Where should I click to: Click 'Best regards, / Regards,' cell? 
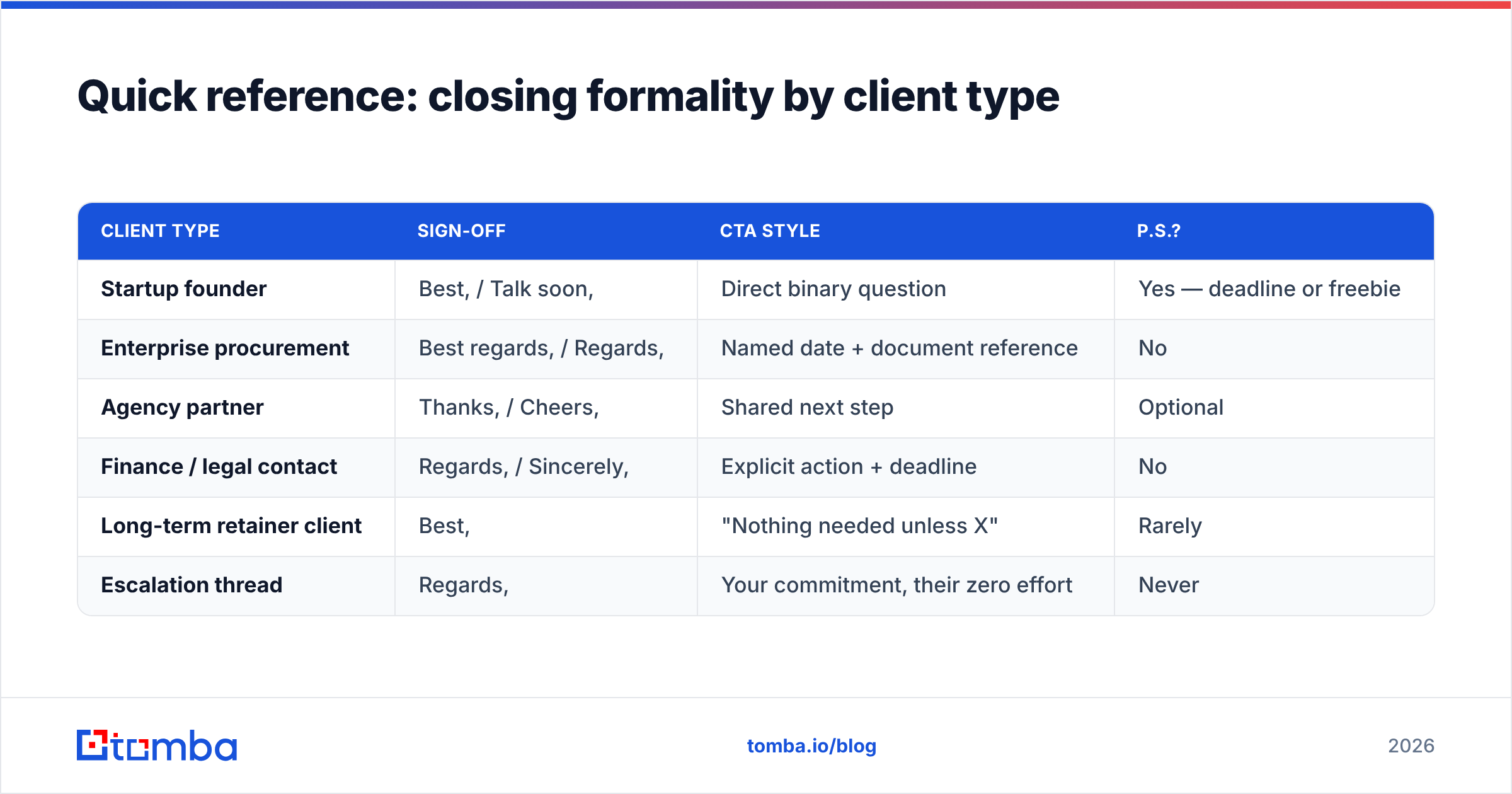click(546, 348)
